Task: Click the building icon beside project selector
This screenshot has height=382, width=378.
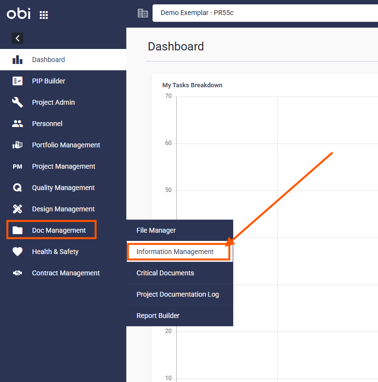Action: click(143, 13)
